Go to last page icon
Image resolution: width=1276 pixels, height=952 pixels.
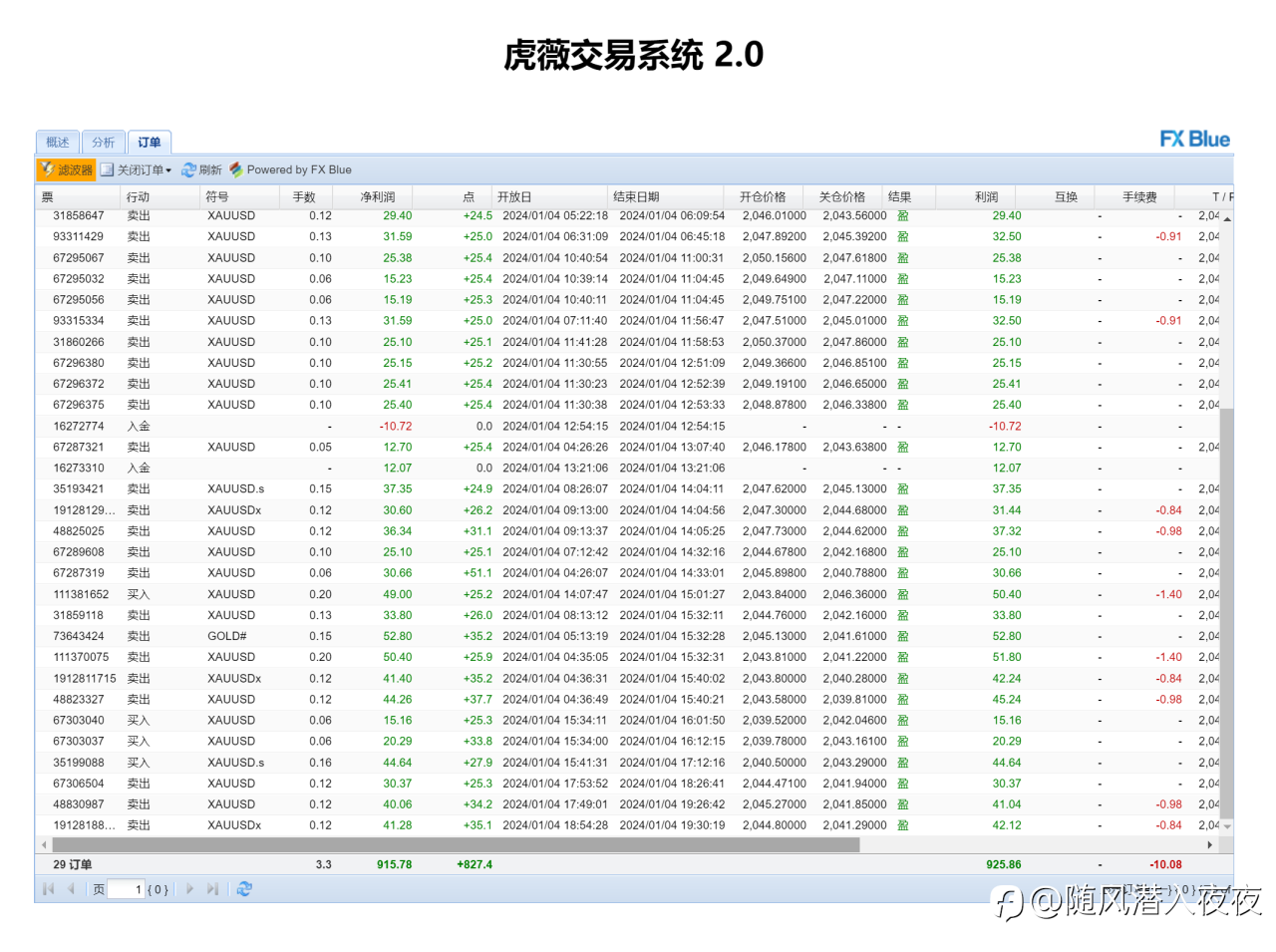click(x=212, y=889)
